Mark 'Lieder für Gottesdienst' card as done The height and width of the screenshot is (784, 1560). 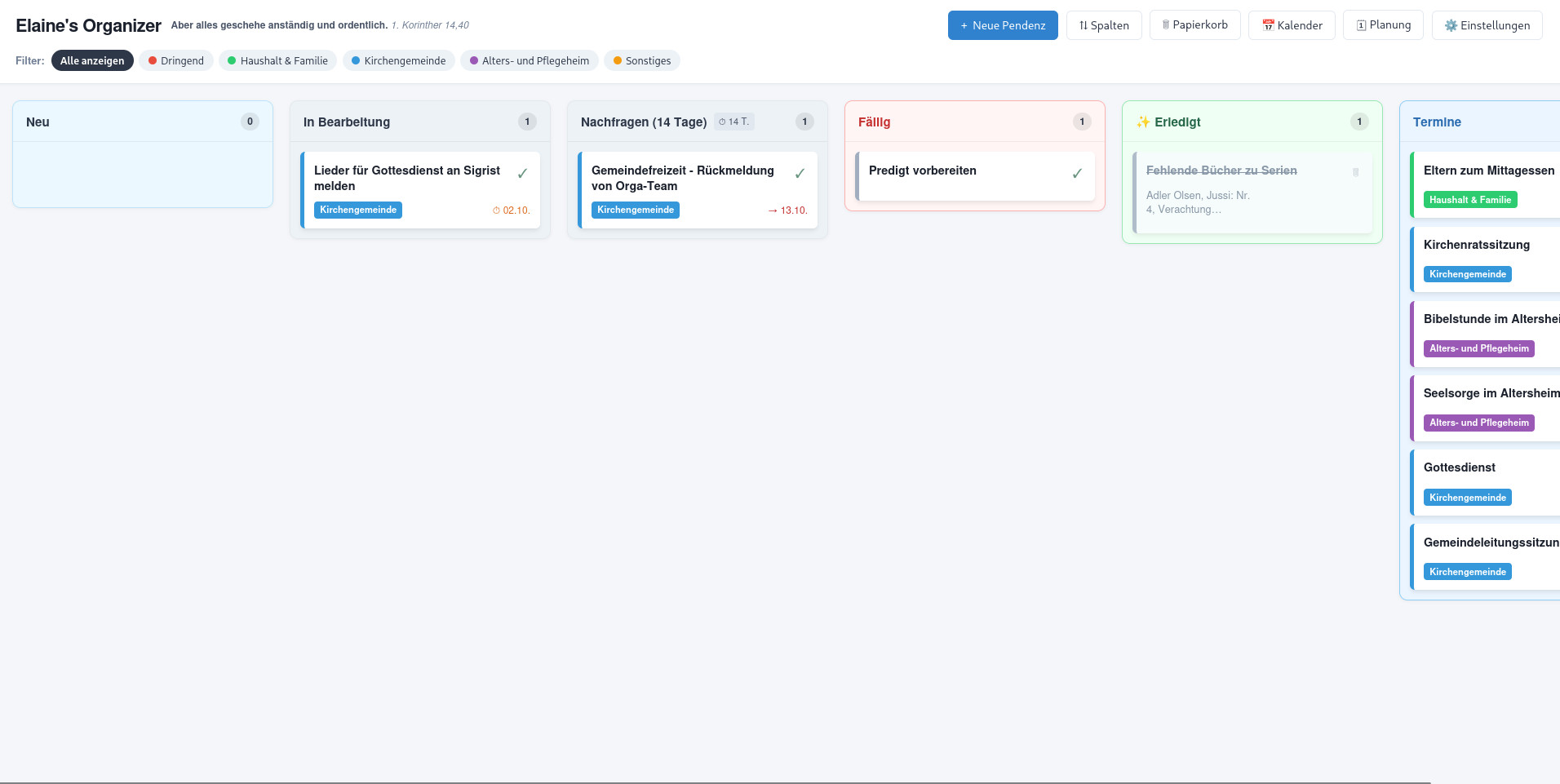click(x=522, y=173)
